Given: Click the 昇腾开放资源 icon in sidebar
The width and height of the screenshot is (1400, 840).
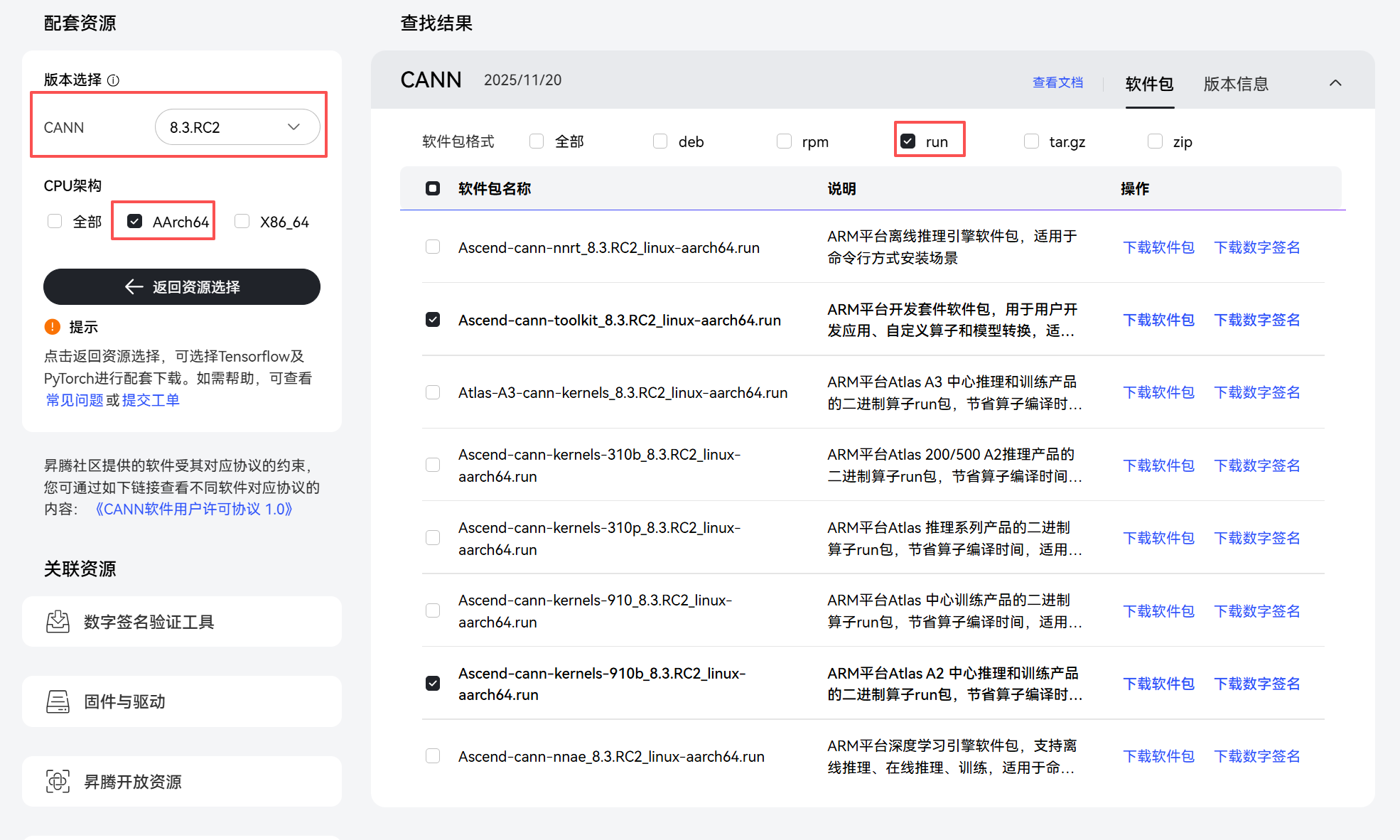Looking at the screenshot, I should 58,781.
